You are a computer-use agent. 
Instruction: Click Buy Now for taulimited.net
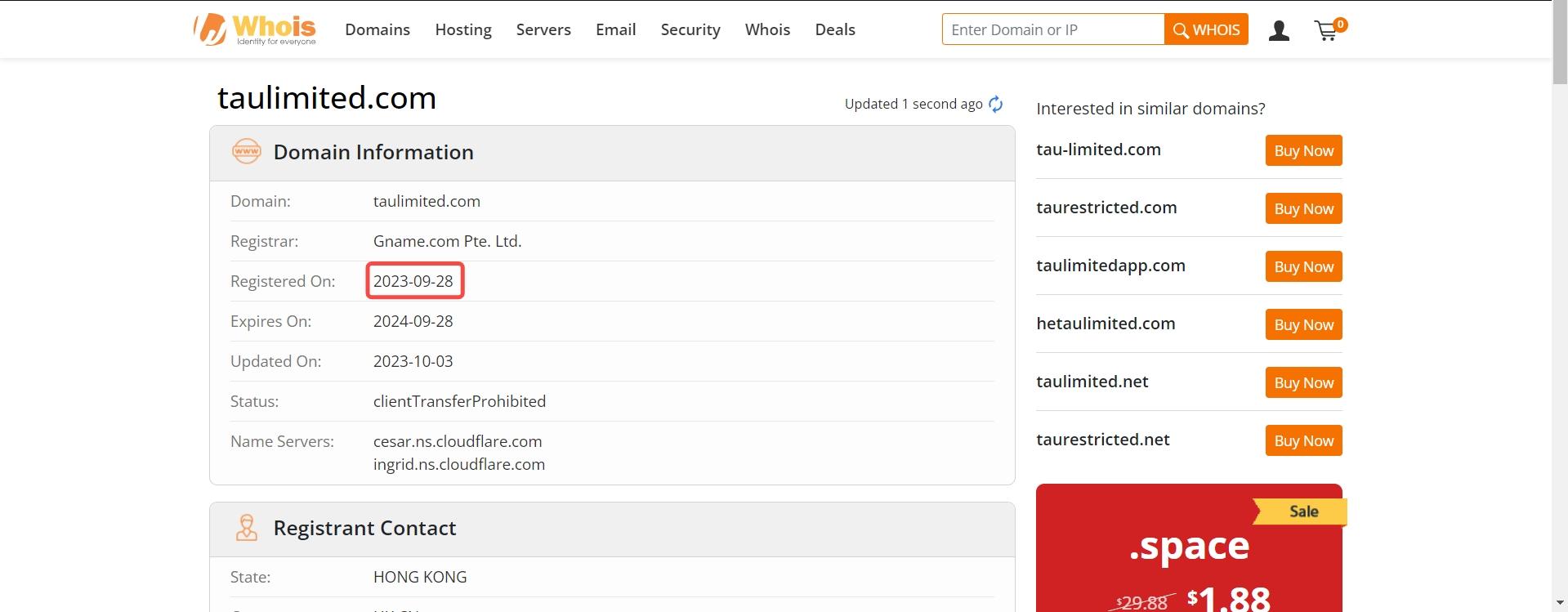tap(1303, 382)
